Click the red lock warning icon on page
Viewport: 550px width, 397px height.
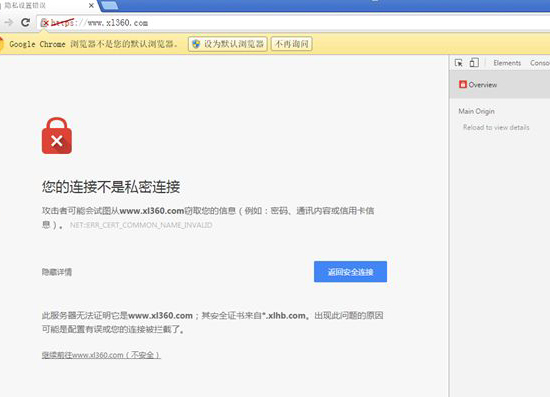tap(57, 136)
